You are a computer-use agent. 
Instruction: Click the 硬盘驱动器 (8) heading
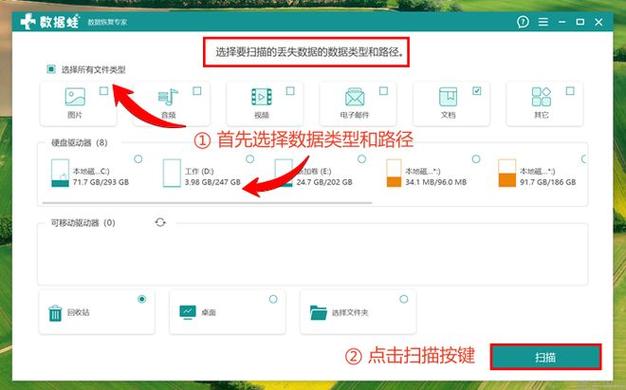pyautogui.click(x=79, y=143)
